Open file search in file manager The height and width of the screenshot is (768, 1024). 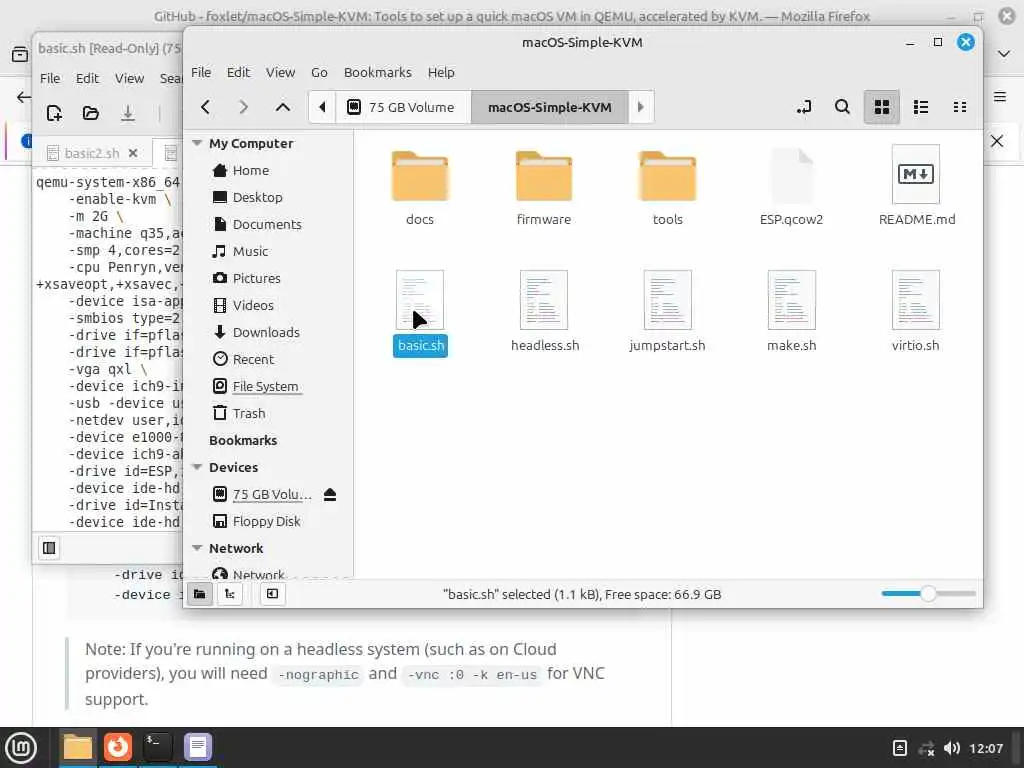[842, 107]
